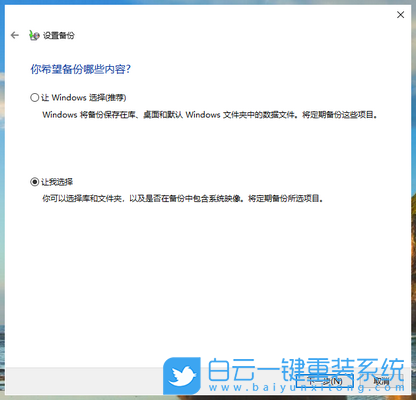Click the heading 你希望备份哪些内容?
This screenshot has width=416, height=400.
click(81, 69)
